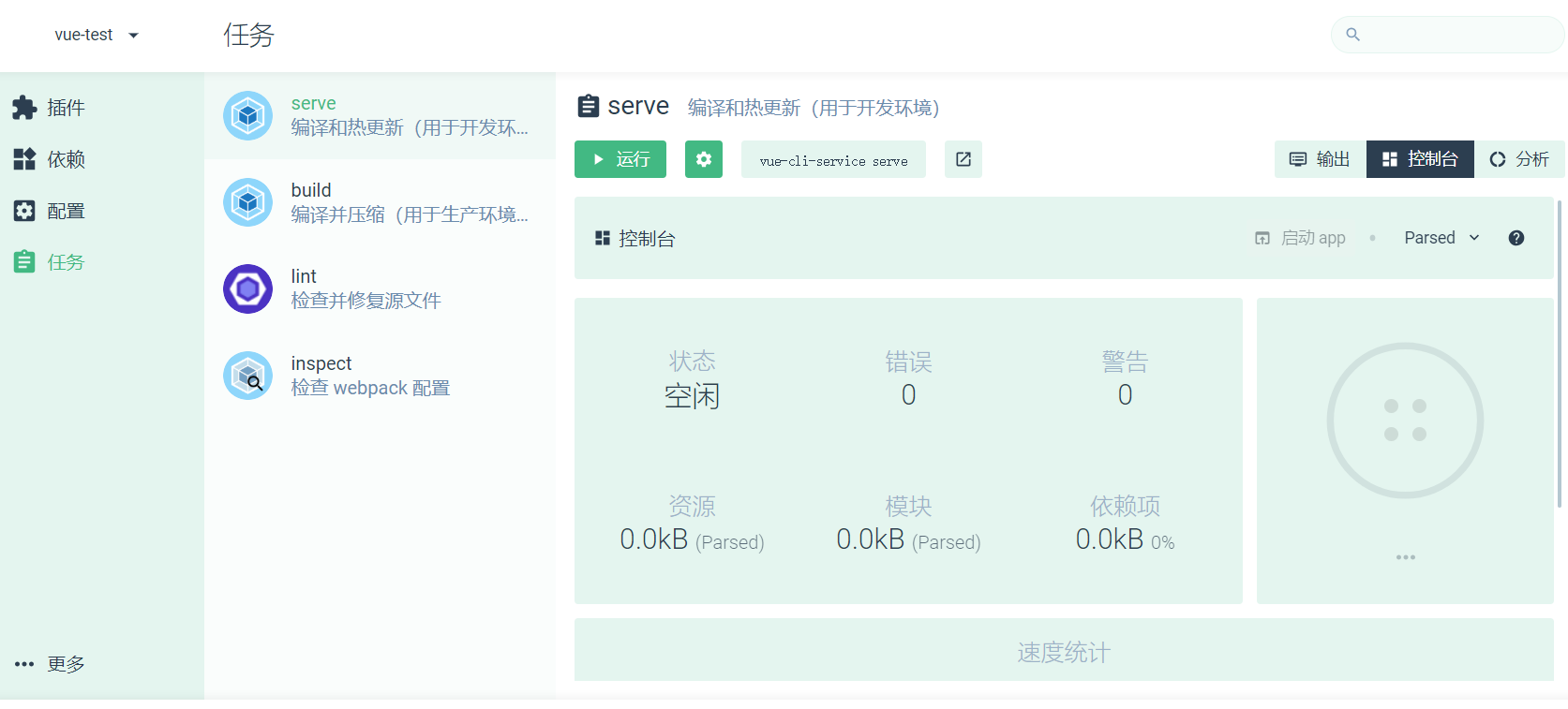Image resolution: width=1568 pixels, height=709 pixels.
Task: Switch to the 控制台 dashboard tab
Action: point(1420,159)
